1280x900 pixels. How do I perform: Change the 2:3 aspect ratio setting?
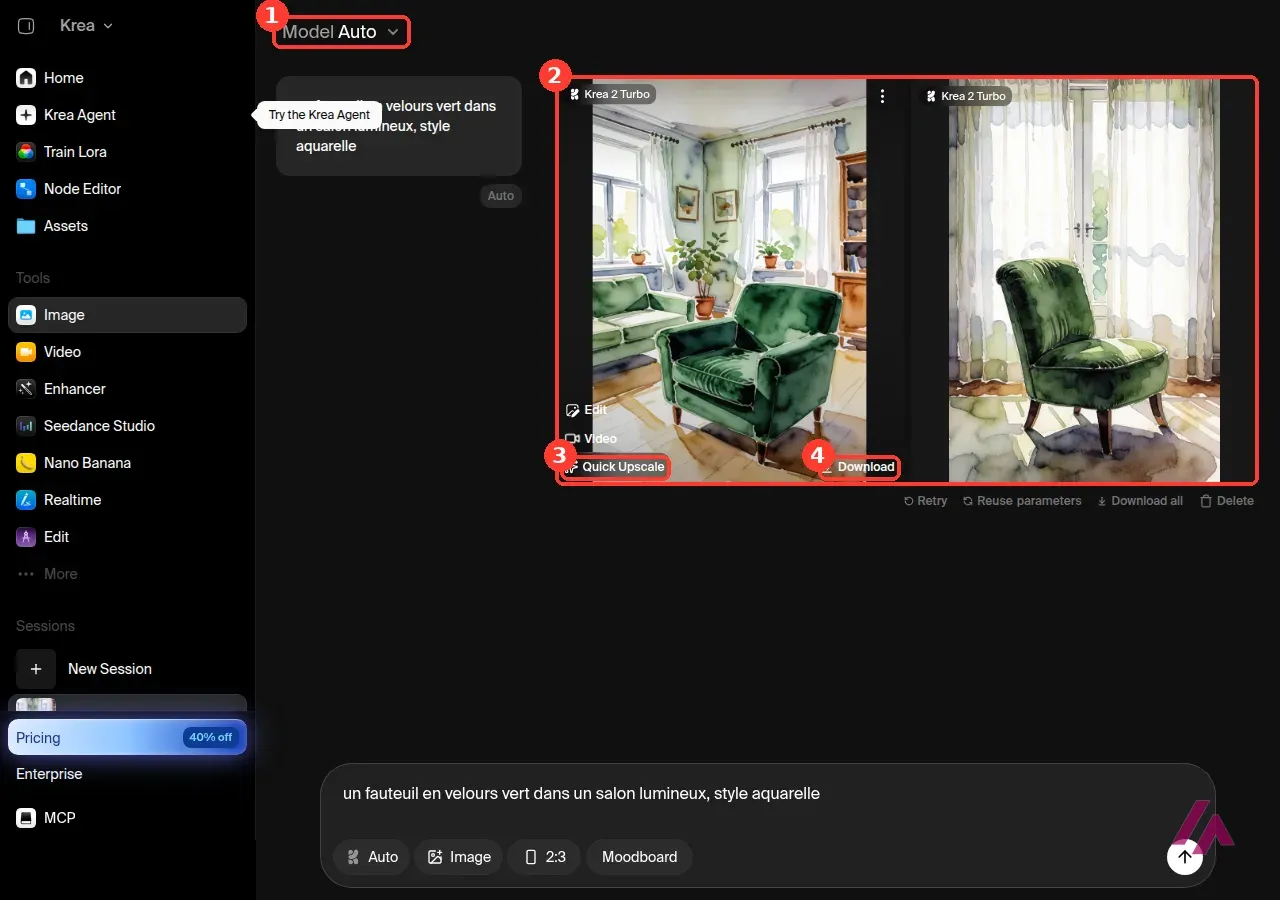pyautogui.click(x=544, y=857)
